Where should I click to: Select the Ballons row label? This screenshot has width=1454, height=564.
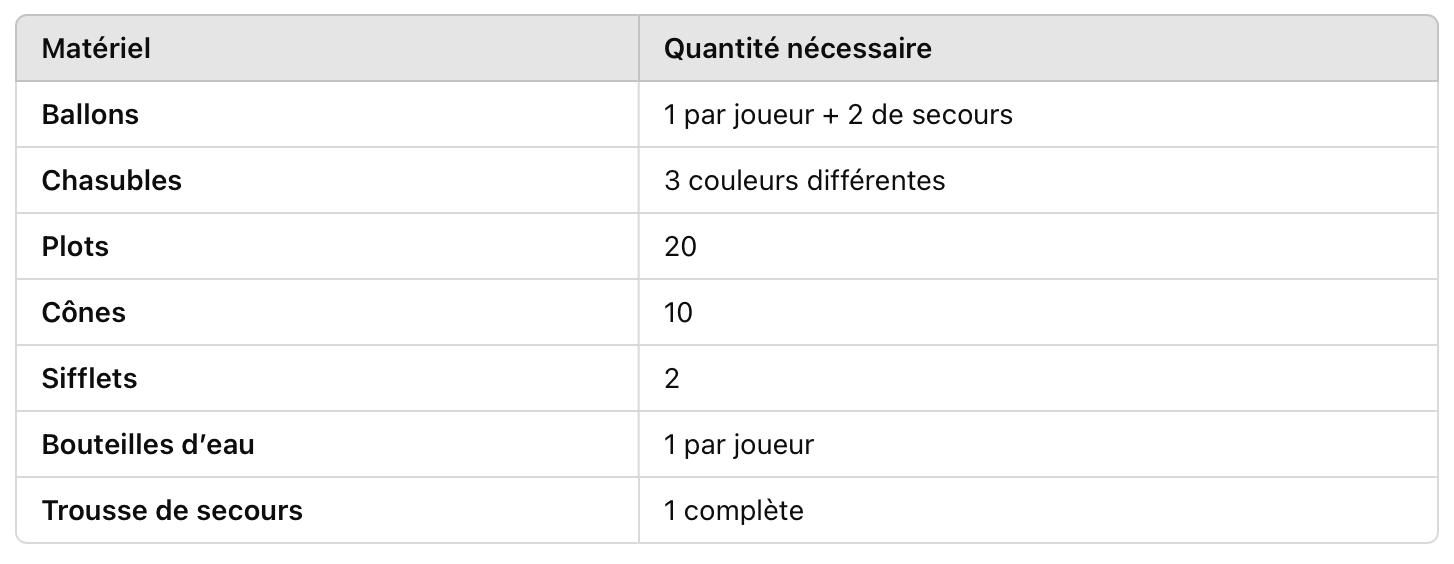click(x=90, y=115)
